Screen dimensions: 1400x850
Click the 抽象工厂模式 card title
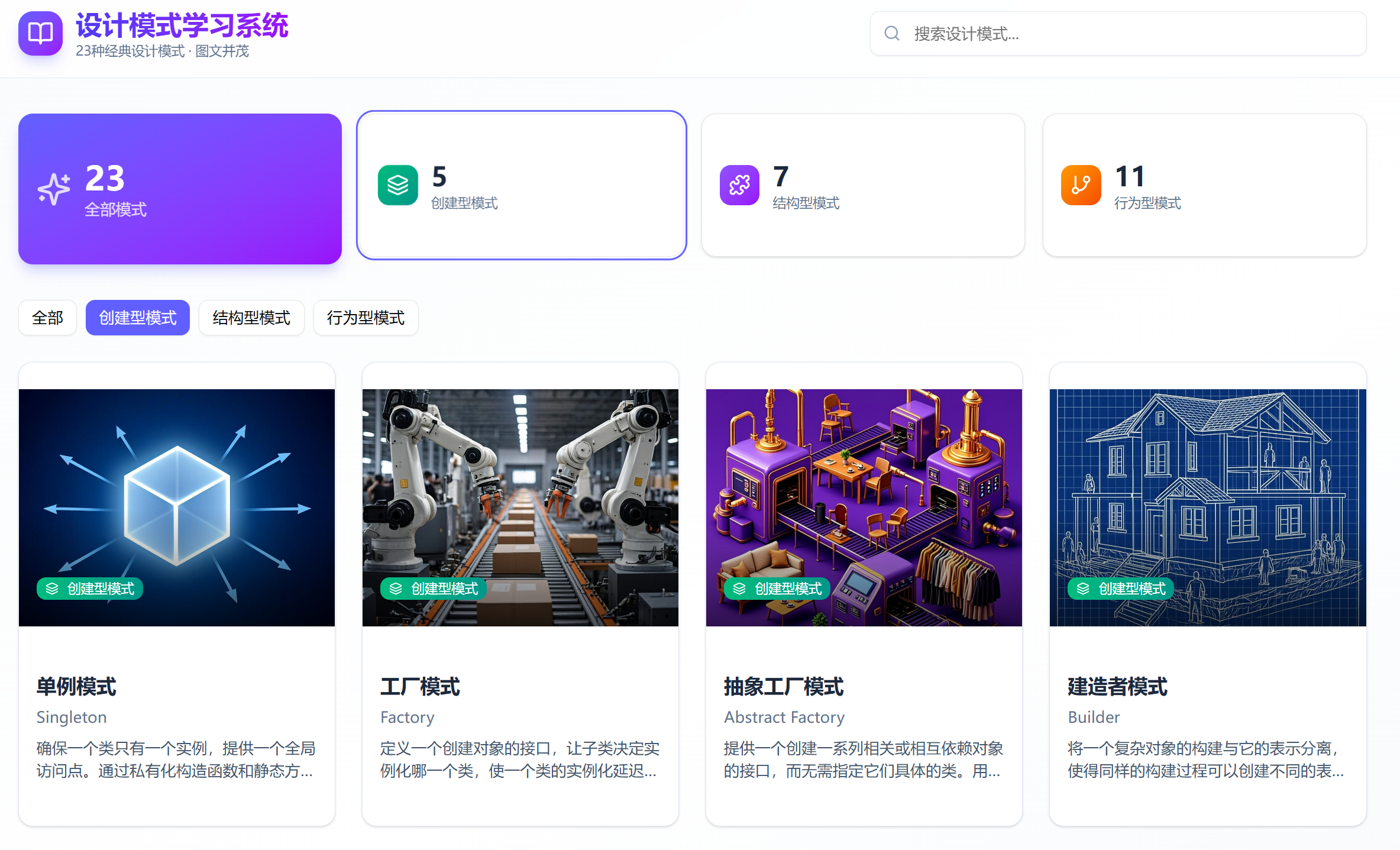tap(784, 687)
